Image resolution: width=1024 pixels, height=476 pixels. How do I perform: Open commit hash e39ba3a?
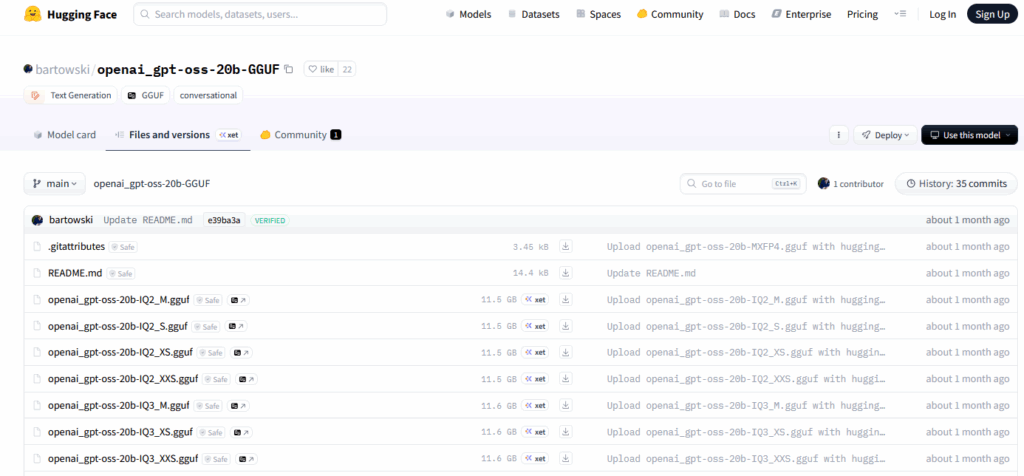[224, 220]
